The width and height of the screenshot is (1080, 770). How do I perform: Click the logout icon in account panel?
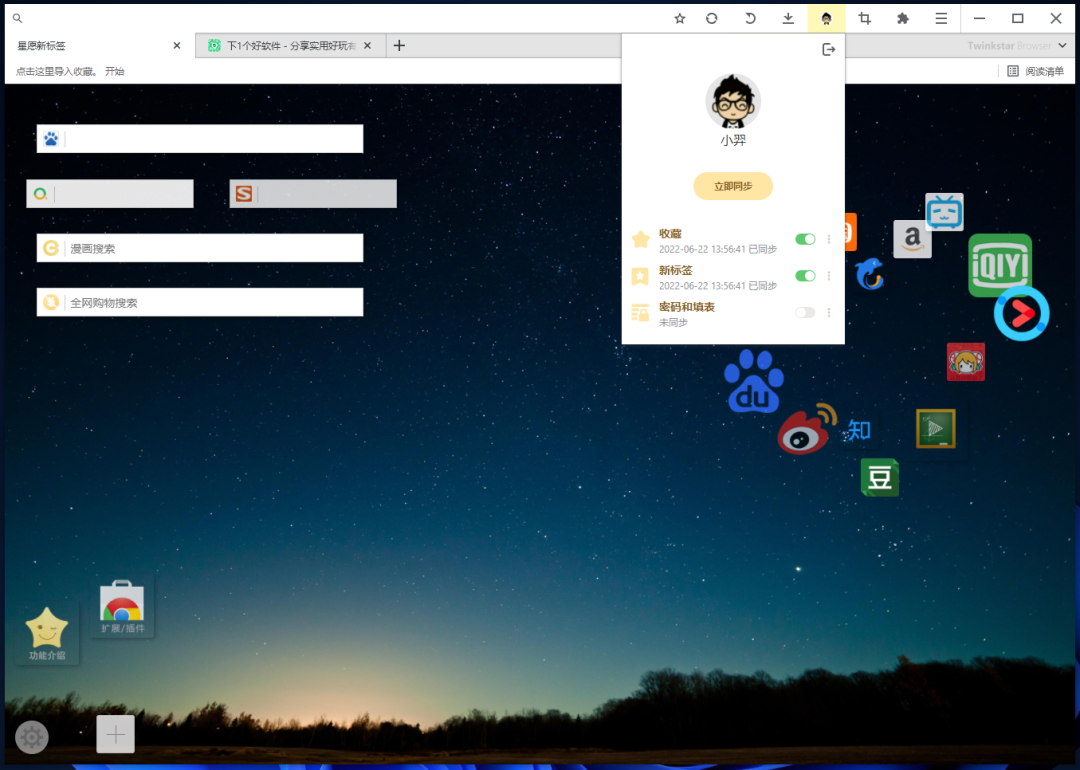tap(829, 50)
